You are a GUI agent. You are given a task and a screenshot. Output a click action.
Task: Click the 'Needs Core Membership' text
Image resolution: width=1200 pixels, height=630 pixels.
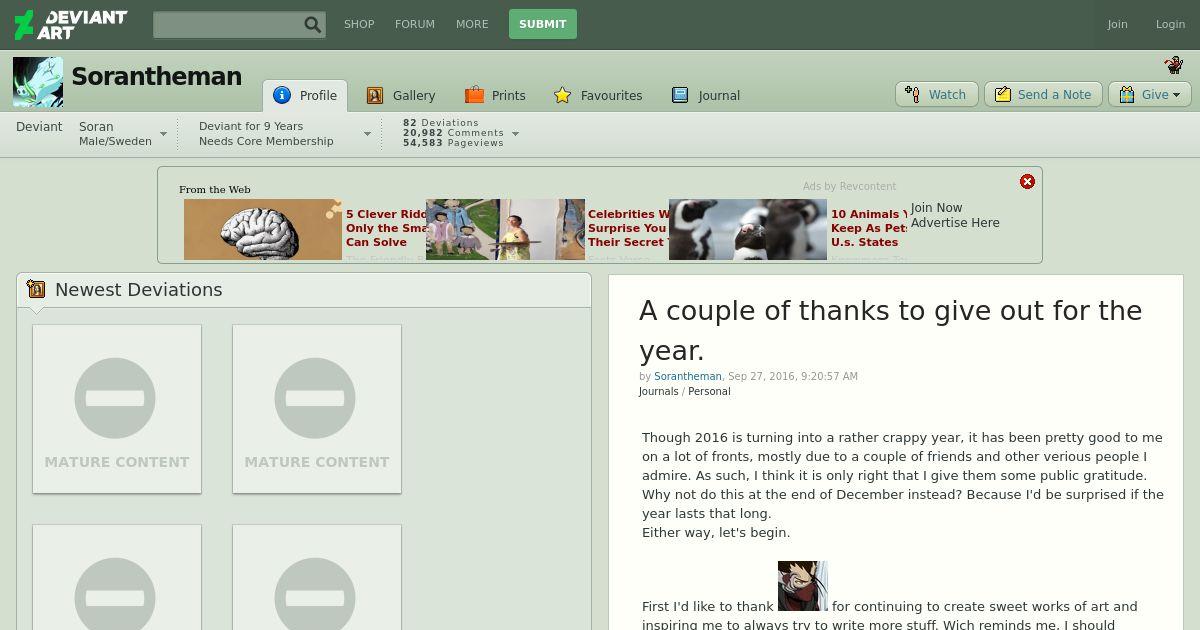(x=266, y=141)
